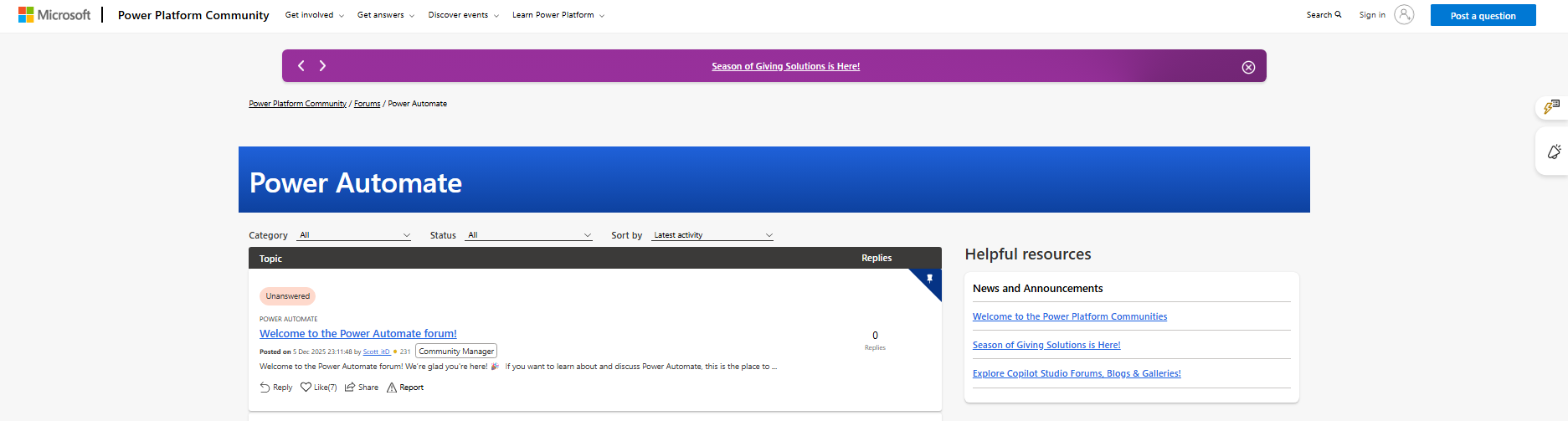Open Explore Copilot Studio Forums link

point(1077,373)
